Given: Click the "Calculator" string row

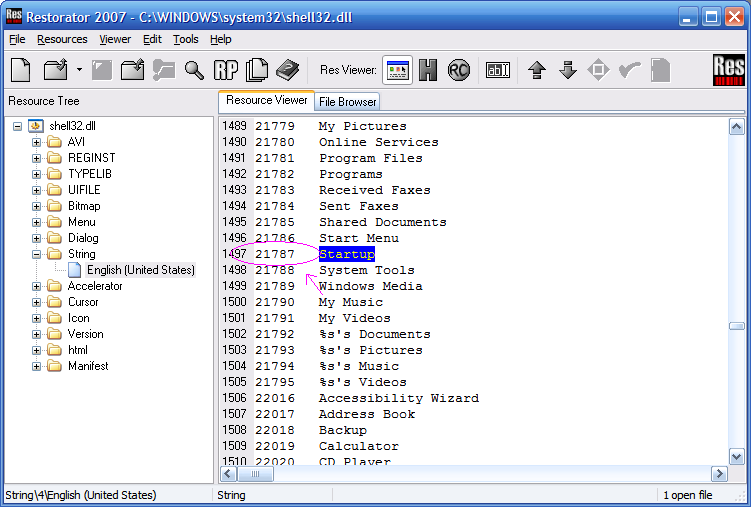Looking at the screenshot, I should click(x=358, y=446).
